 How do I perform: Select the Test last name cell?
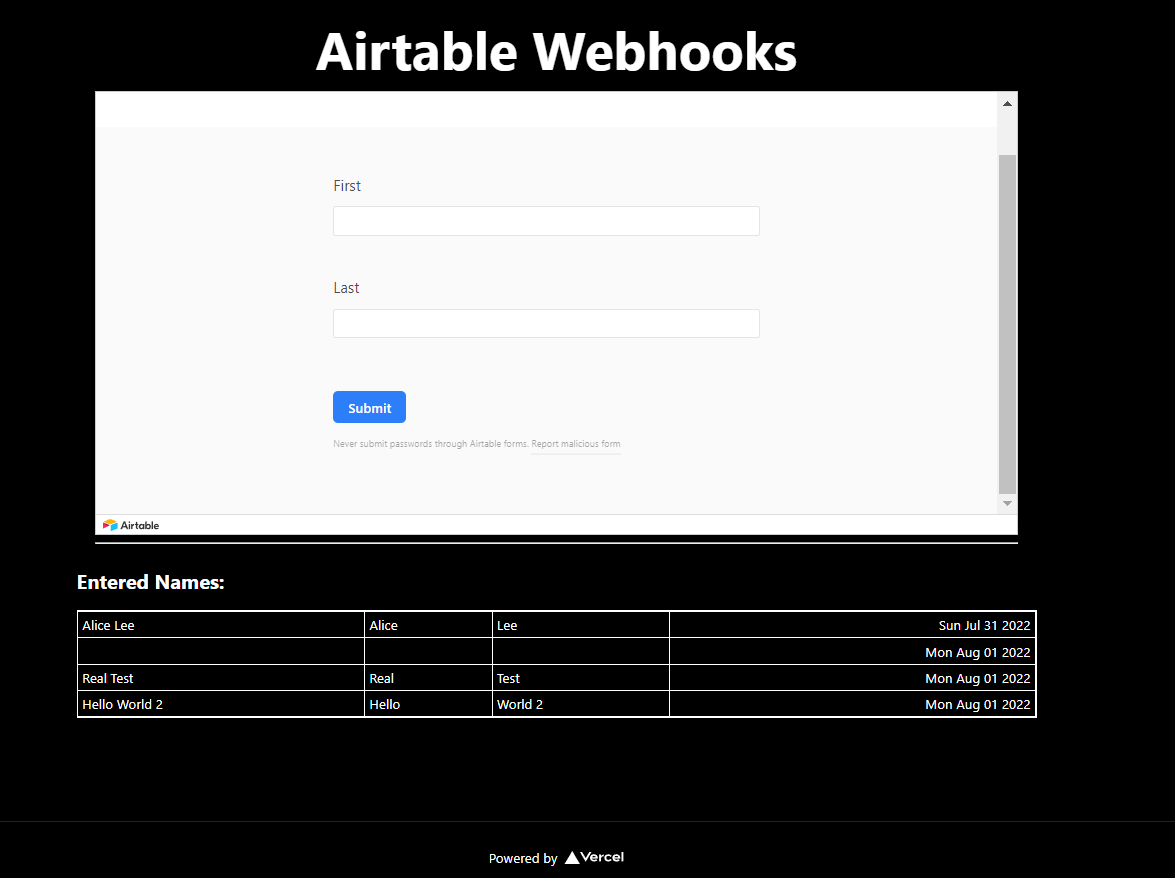click(581, 678)
